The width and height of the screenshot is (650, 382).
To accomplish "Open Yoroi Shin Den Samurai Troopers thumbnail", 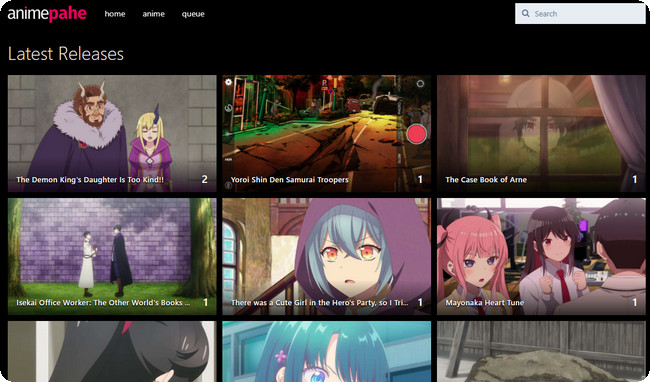I will coord(326,133).
